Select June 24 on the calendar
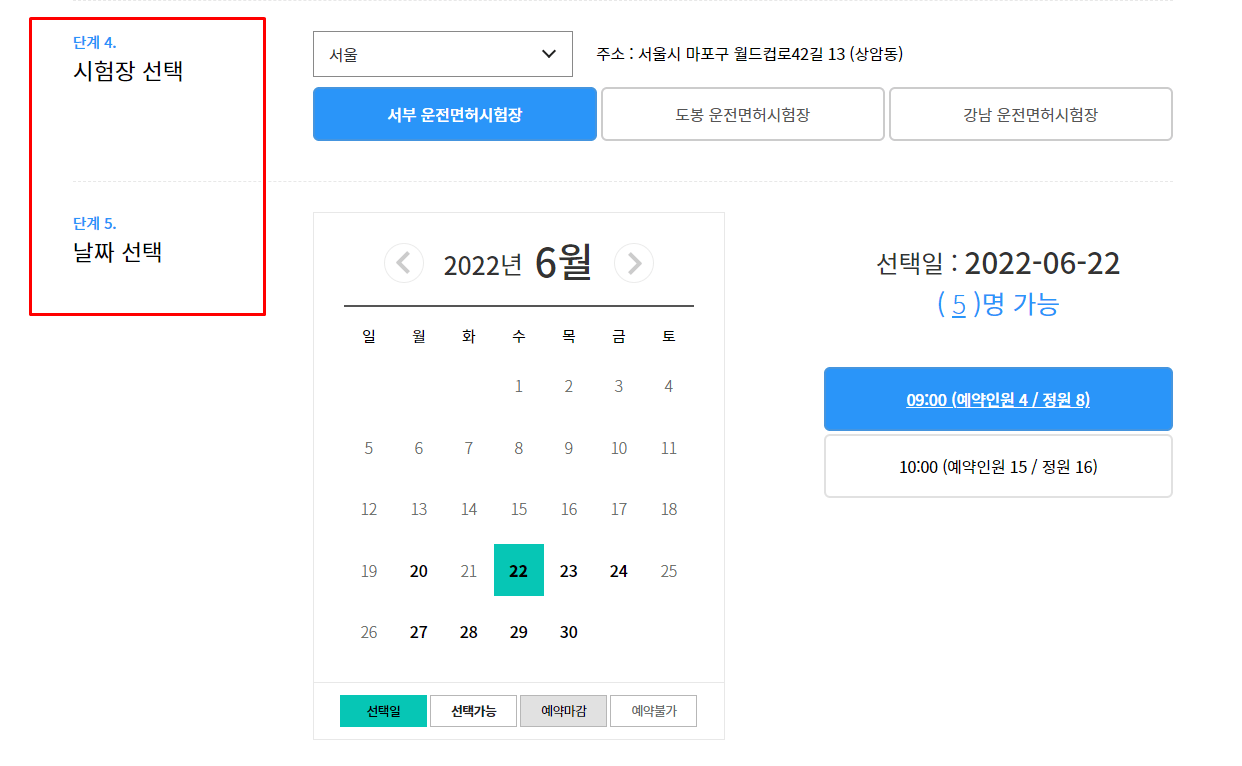The image size is (1242, 766). [x=618, y=570]
